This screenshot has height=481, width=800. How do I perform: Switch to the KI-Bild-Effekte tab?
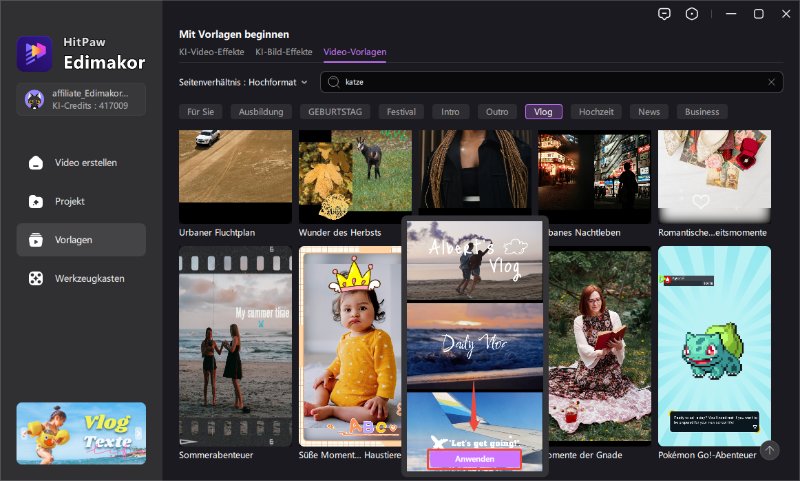tap(284, 51)
